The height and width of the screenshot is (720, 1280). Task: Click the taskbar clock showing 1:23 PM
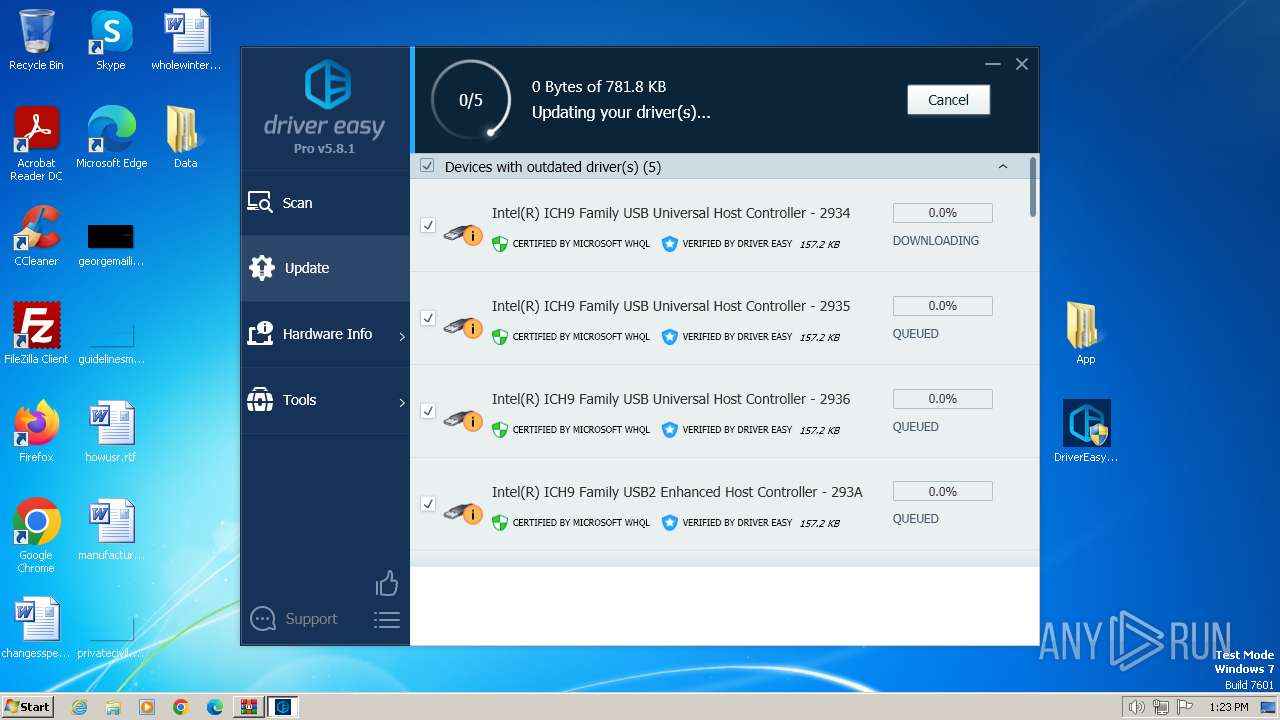point(1229,707)
